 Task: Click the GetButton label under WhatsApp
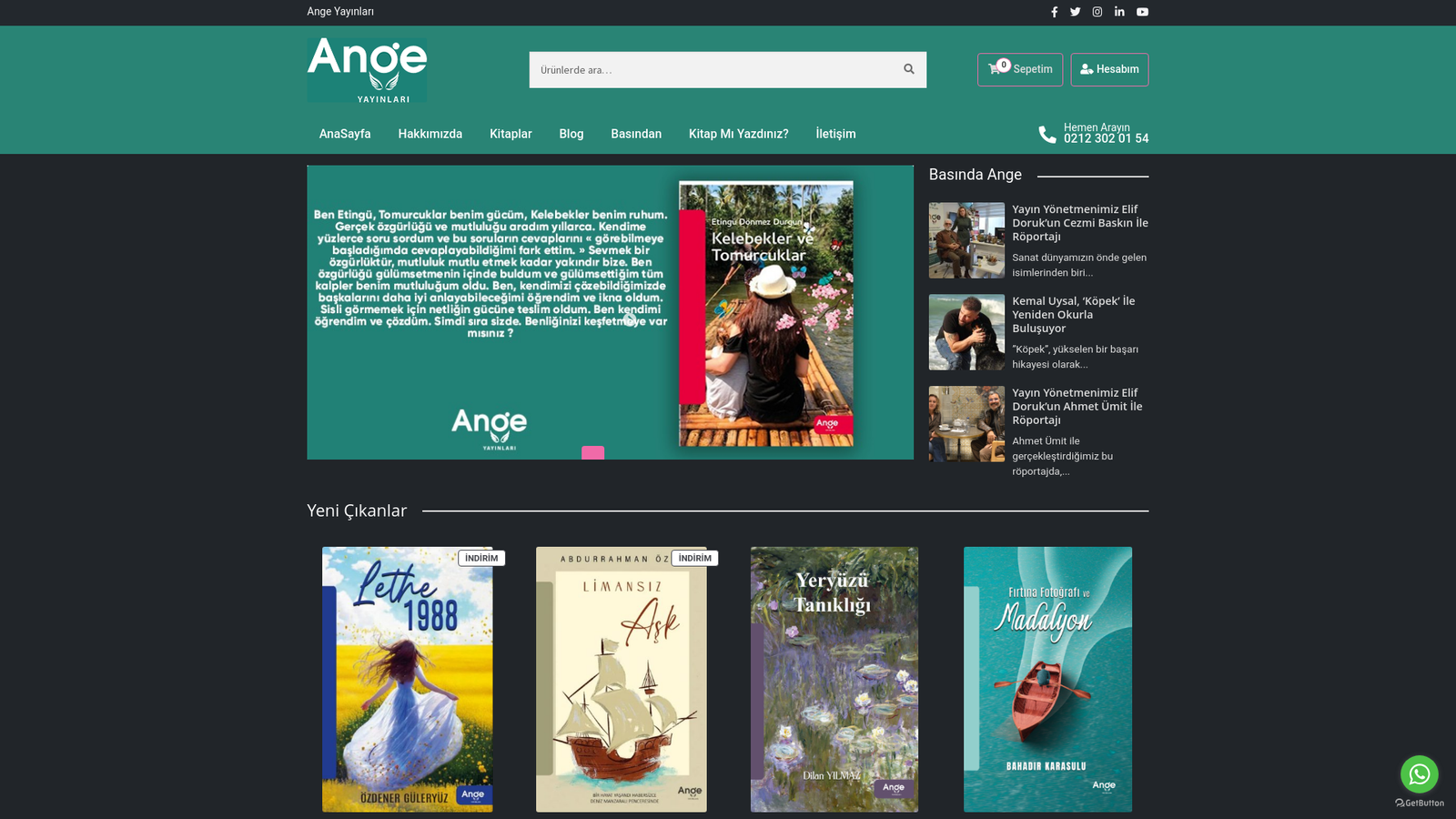coord(1420,803)
